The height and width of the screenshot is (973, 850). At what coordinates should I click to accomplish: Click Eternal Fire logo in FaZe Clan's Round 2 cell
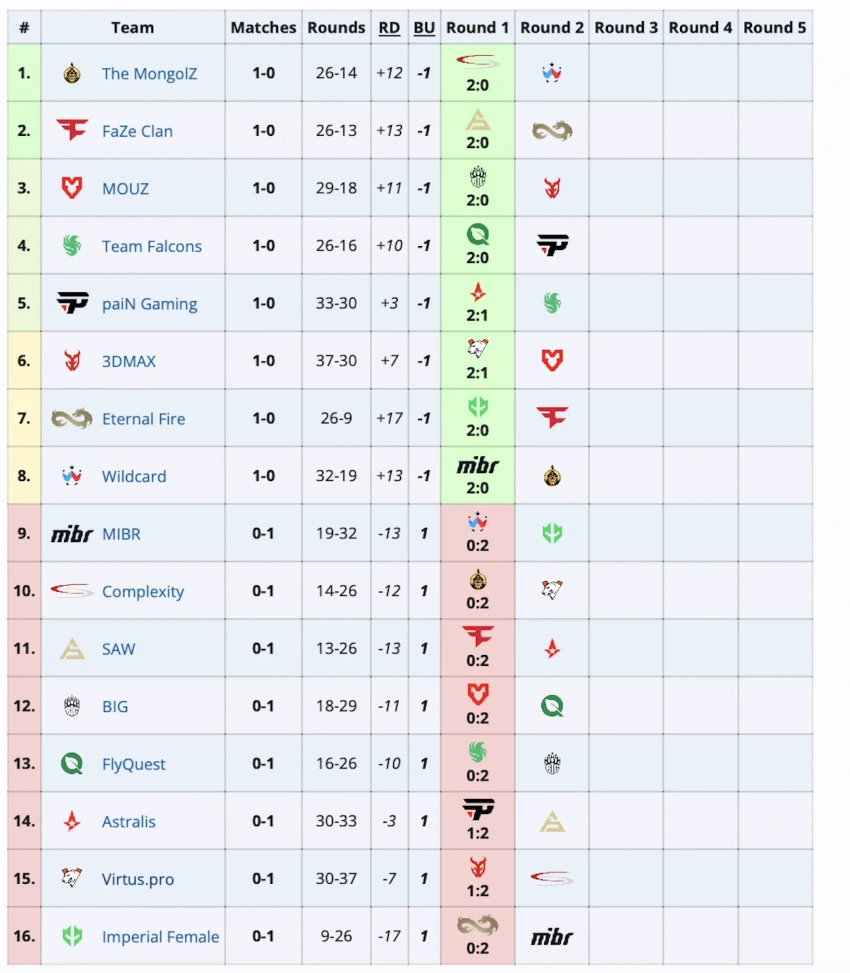[552, 130]
